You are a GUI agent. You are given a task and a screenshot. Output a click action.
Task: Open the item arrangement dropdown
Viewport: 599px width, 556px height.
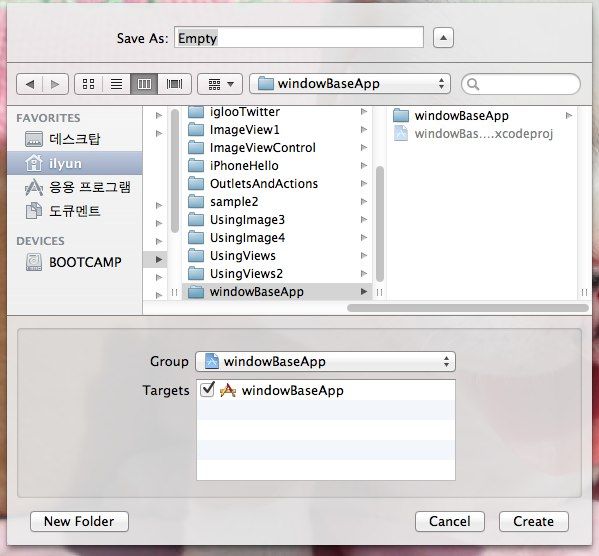[220, 84]
